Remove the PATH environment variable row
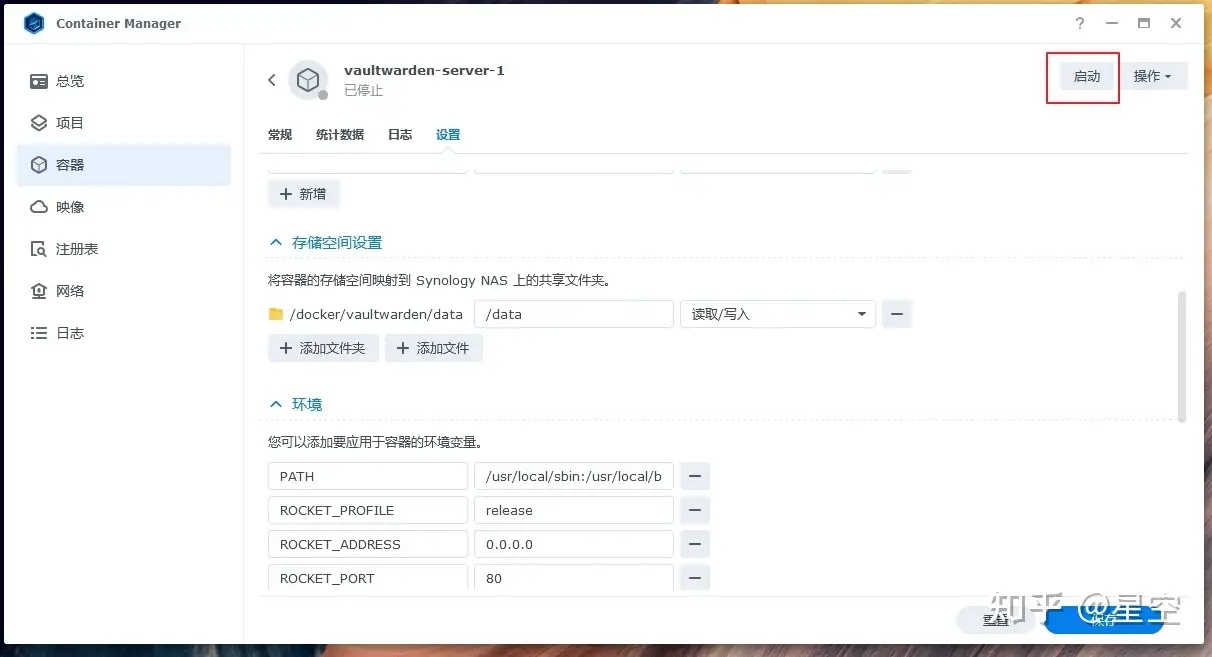This screenshot has width=1212, height=657. click(x=694, y=476)
